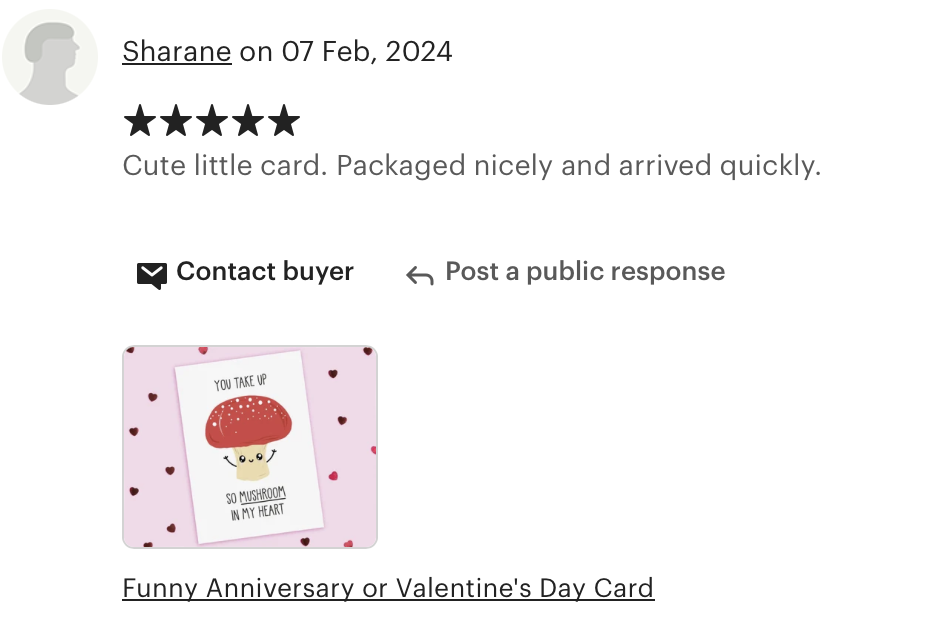Select Post a public response

pos(565,272)
